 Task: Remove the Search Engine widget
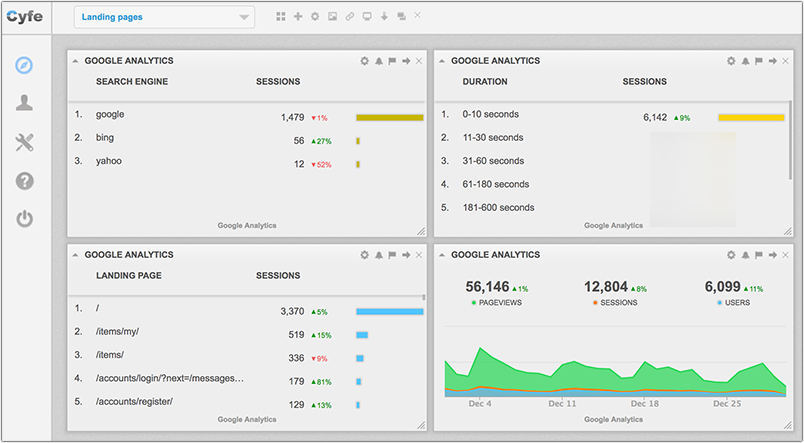419,61
